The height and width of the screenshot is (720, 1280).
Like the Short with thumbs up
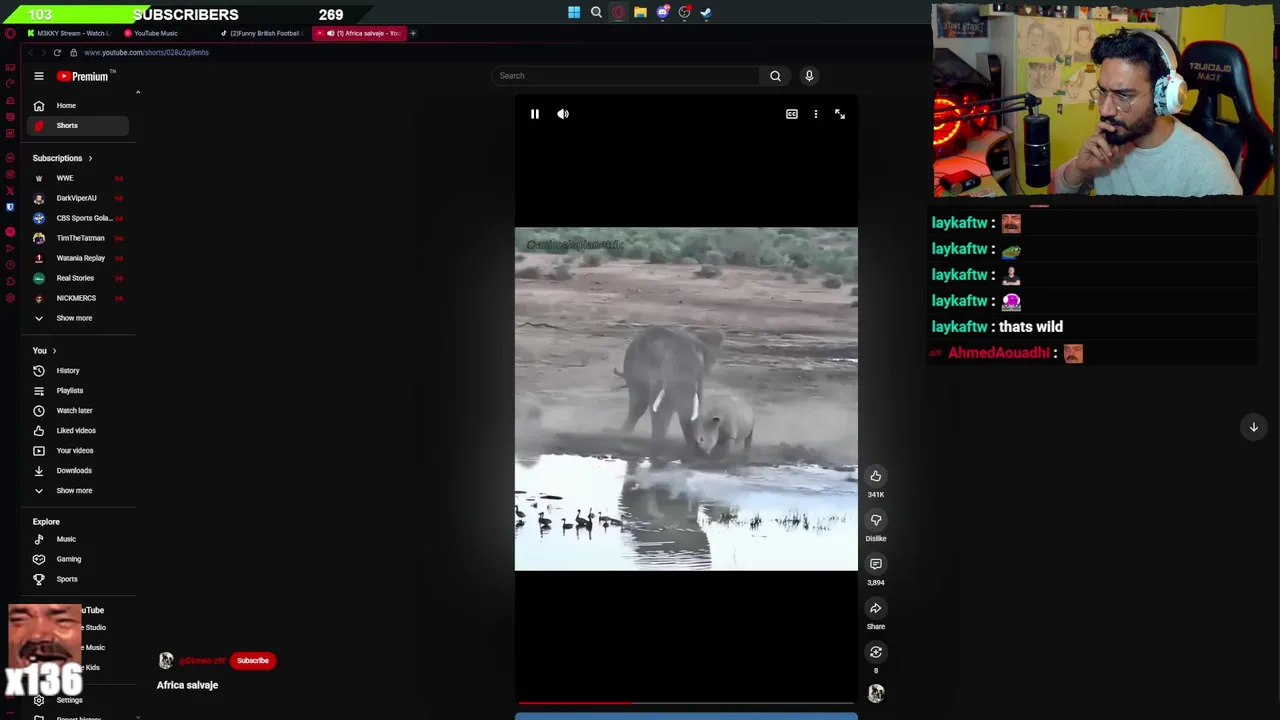point(876,476)
